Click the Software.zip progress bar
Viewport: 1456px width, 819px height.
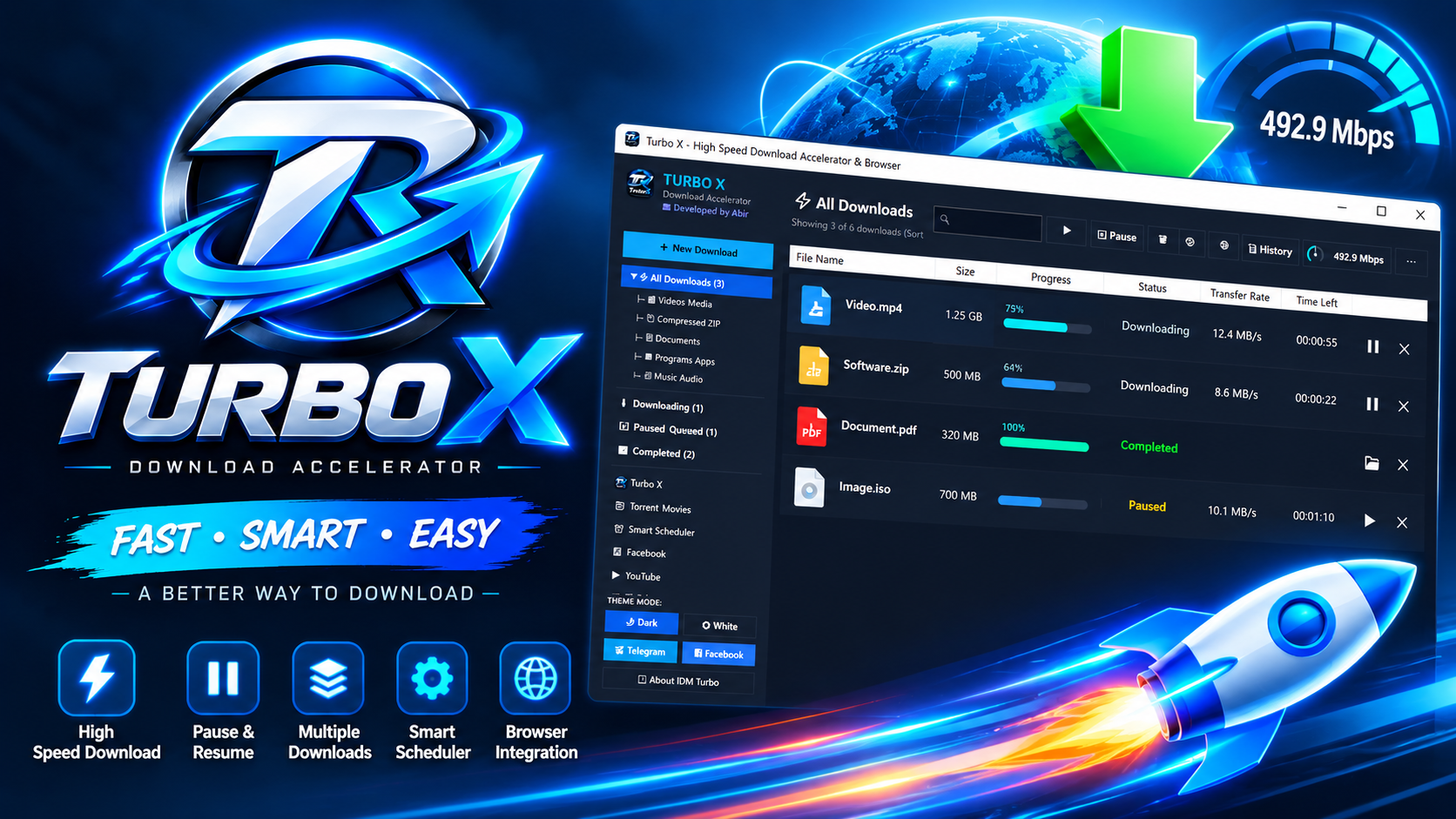(1046, 386)
